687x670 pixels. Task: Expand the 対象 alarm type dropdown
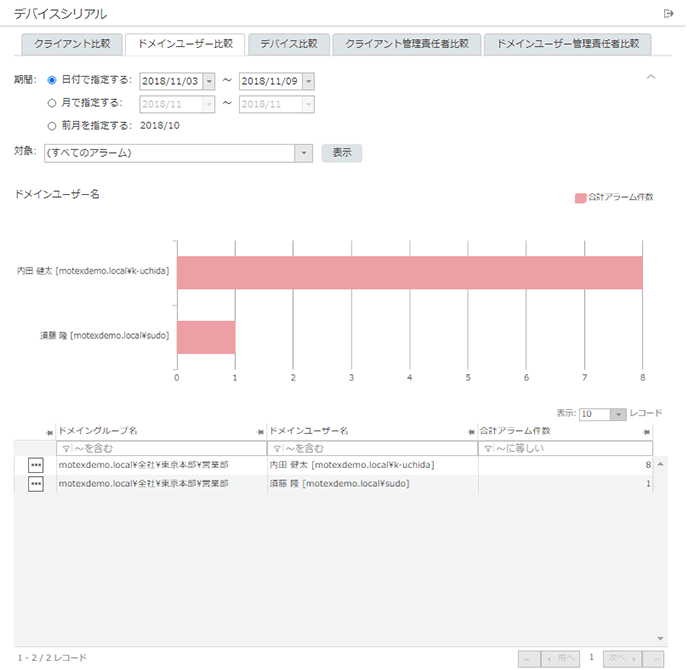304,153
